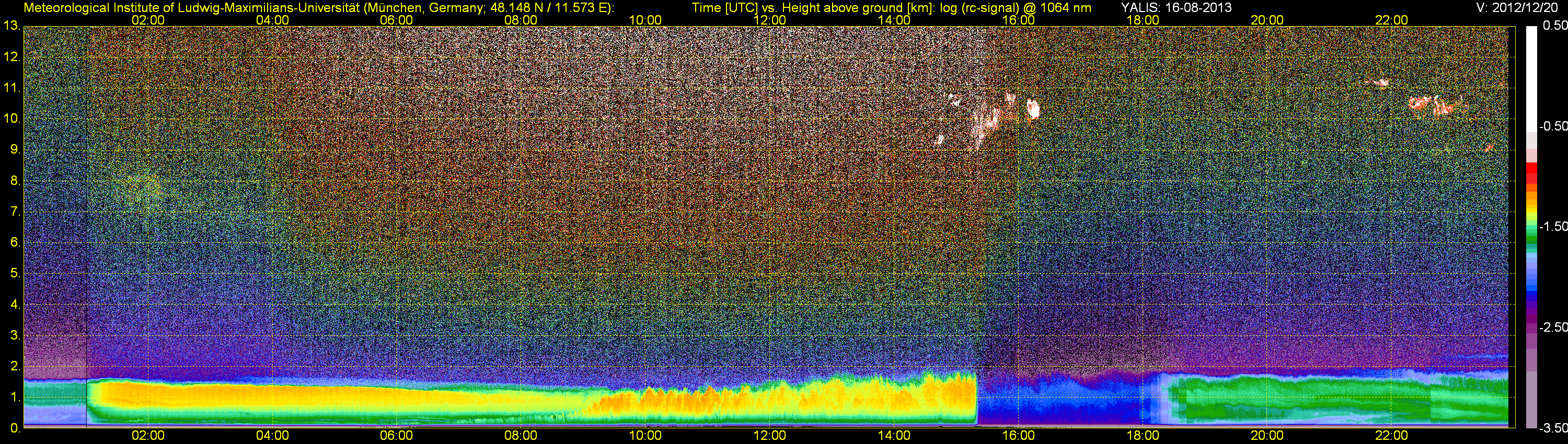The width and height of the screenshot is (1568, 444).
Task: Click '10:00' on the upper time axis
Action: tap(645, 20)
